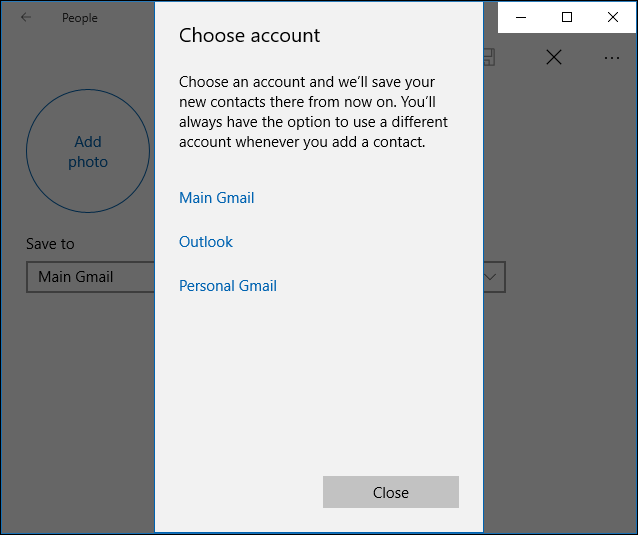Viewport: 638px width, 535px height.
Task: Click the People app title text
Action: [80, 18]
